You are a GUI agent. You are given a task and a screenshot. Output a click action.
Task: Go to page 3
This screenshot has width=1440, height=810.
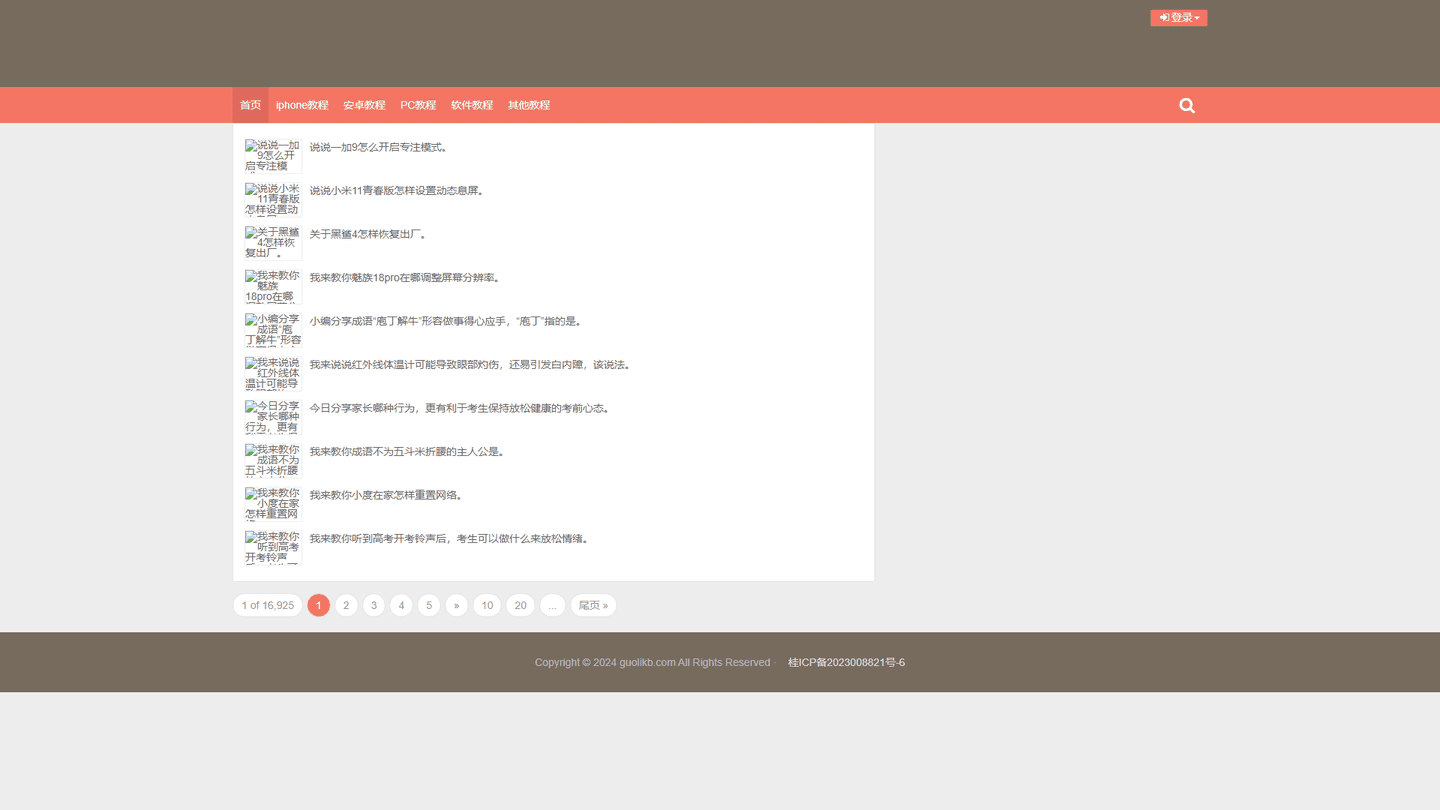[374, 605]
